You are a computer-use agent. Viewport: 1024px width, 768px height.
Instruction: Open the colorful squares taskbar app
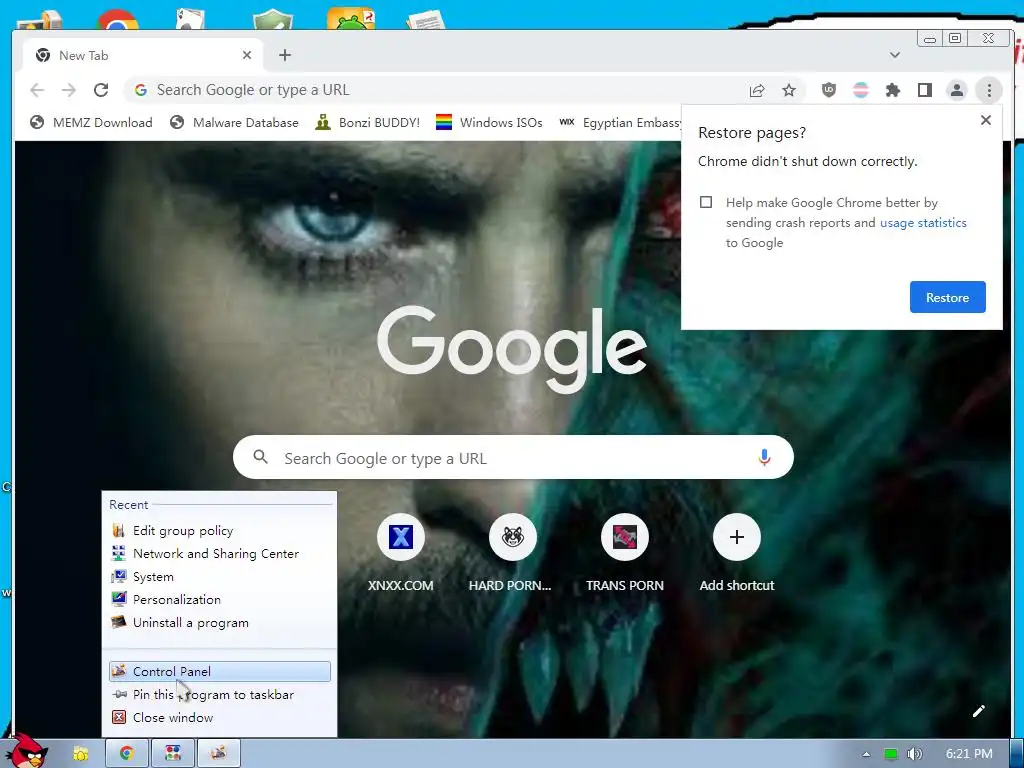[173, 754]
